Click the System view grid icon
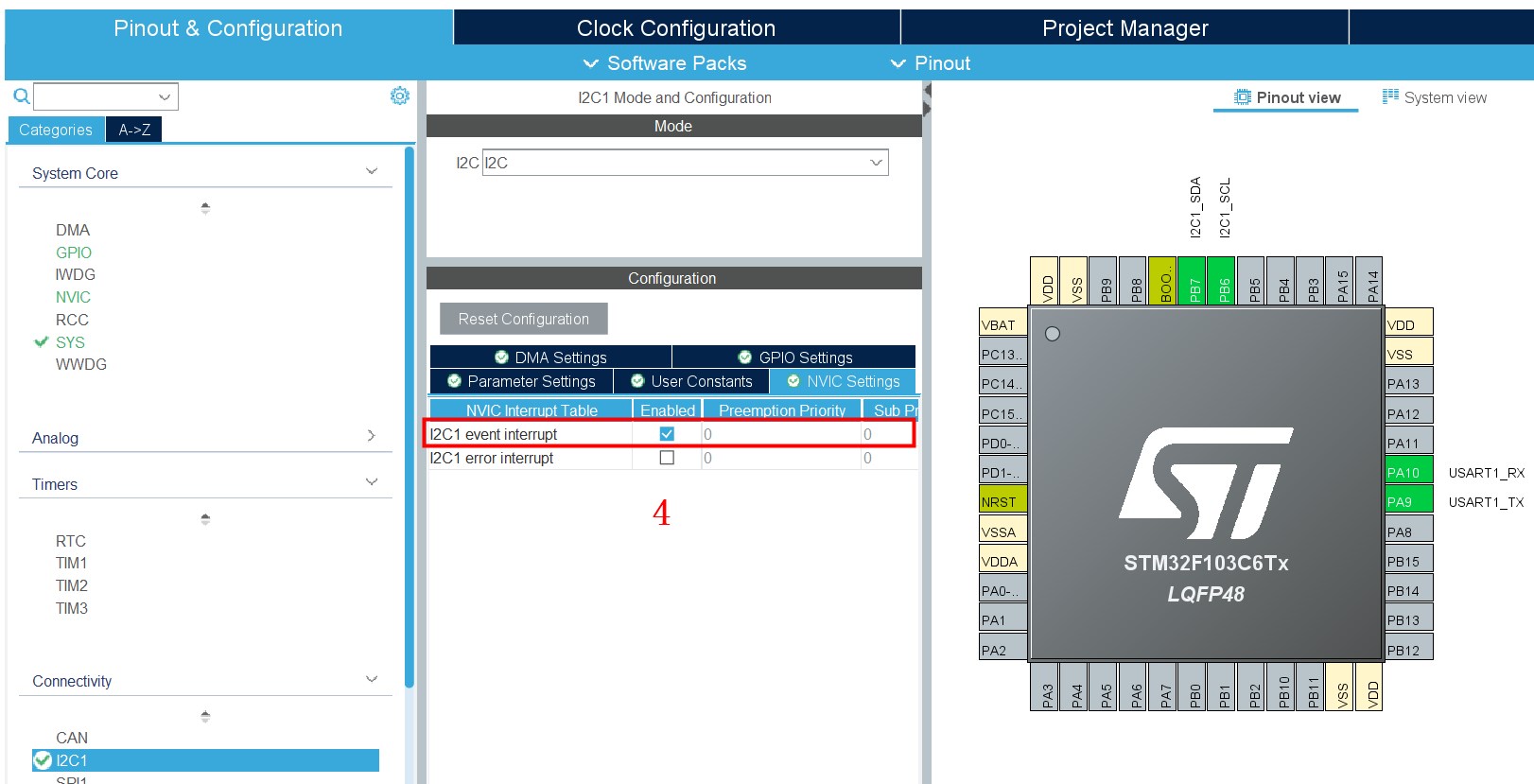 tap(1390, 96)
